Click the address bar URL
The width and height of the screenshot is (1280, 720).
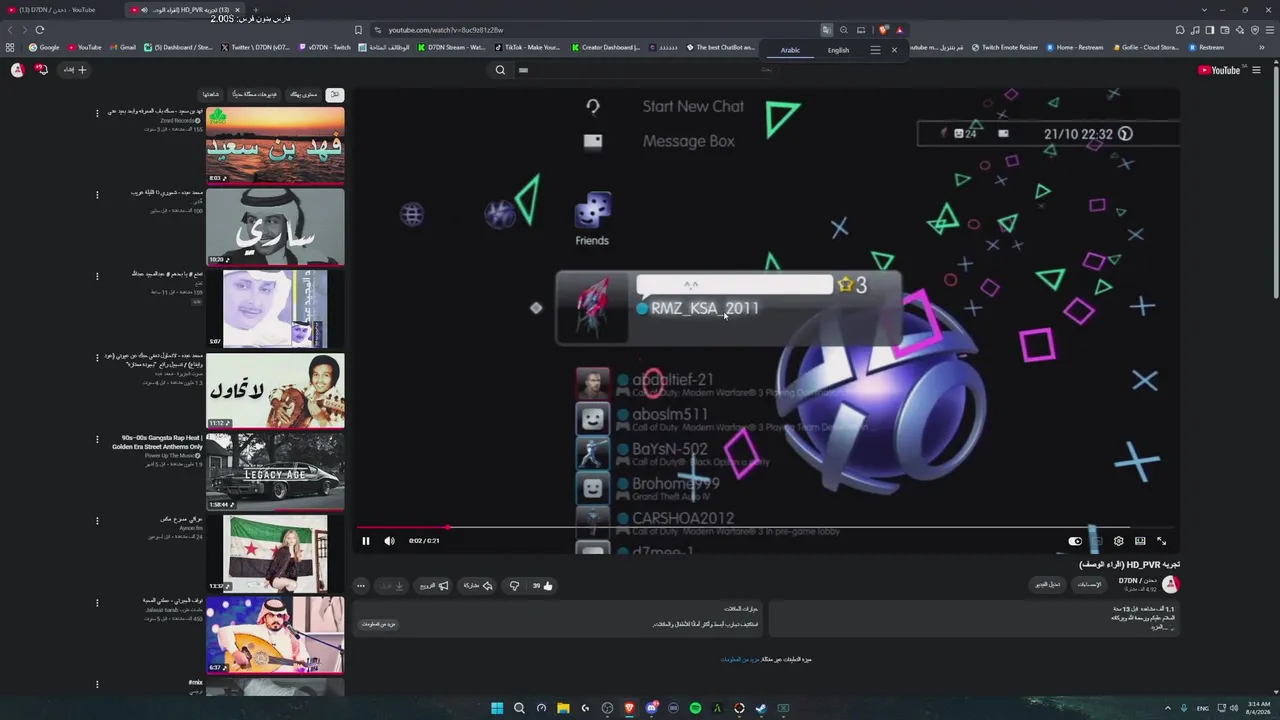click(446, 30)
